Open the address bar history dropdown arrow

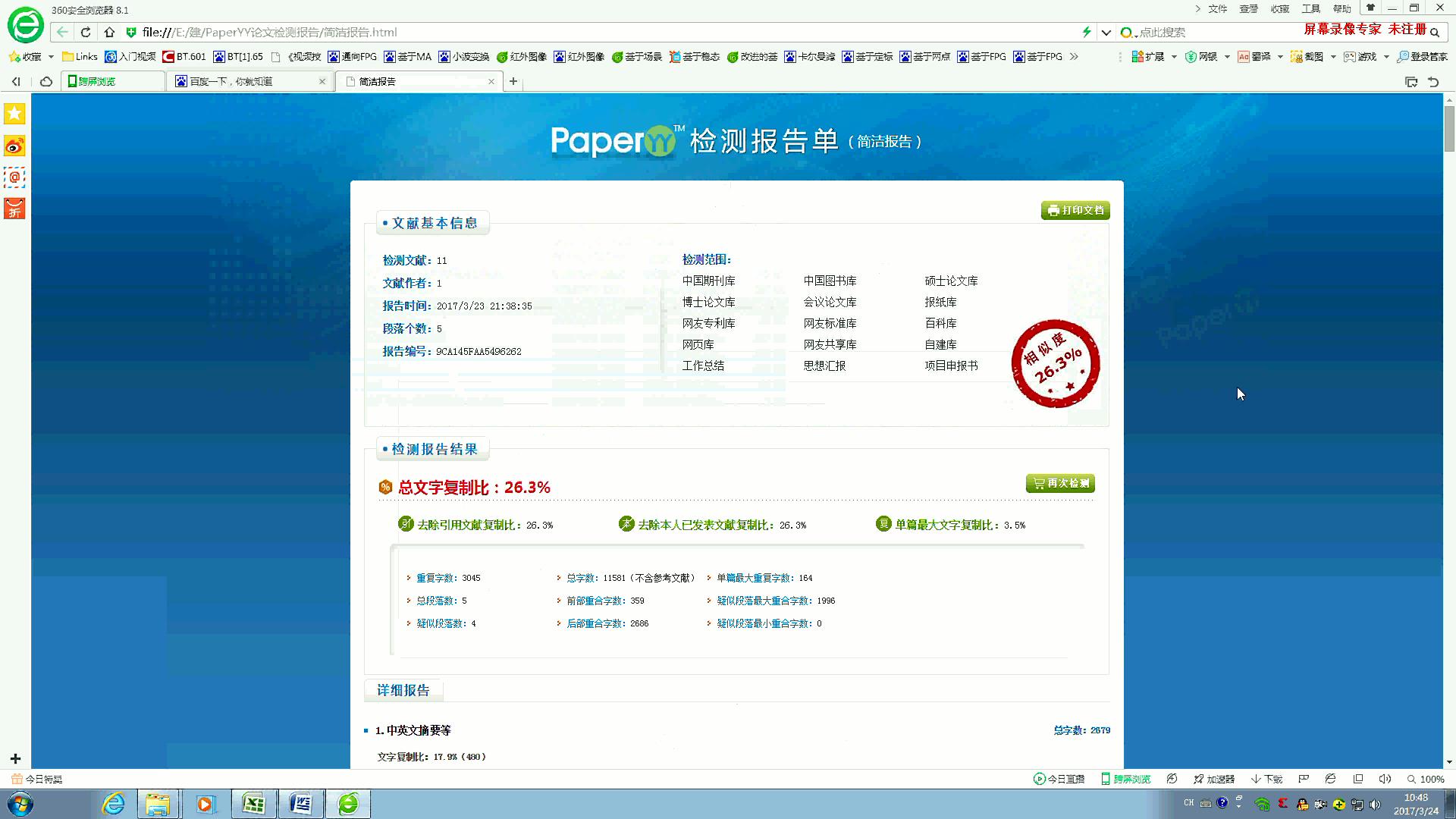1106,33
